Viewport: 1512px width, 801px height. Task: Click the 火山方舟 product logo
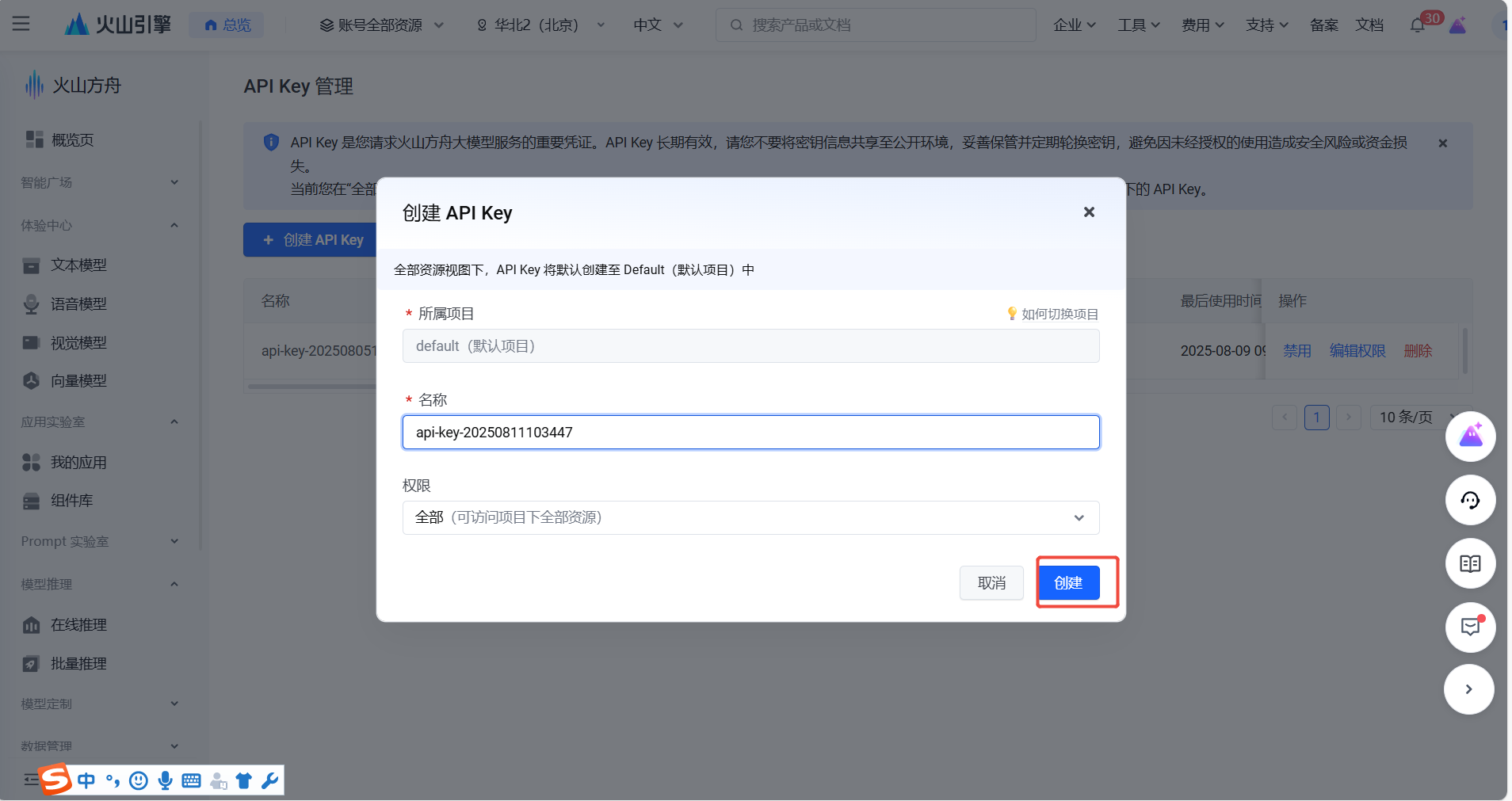click(73, 85)
